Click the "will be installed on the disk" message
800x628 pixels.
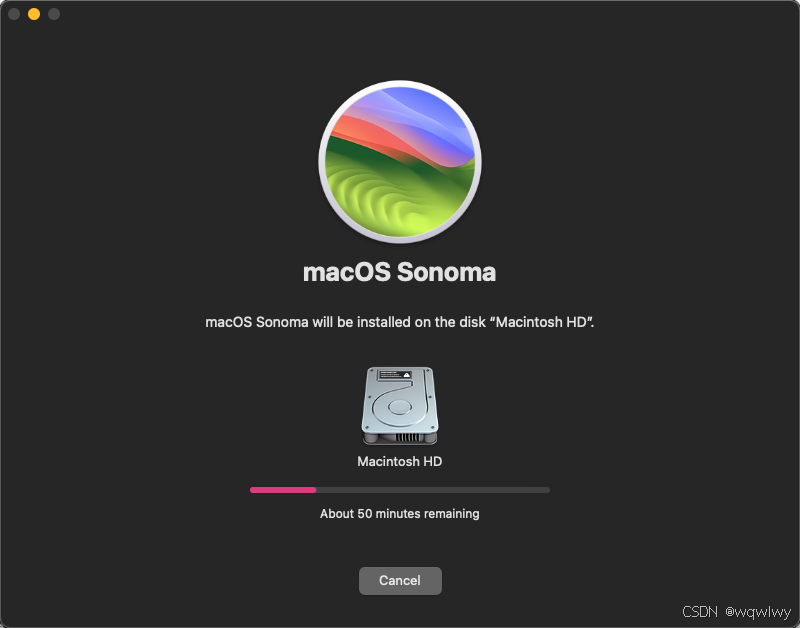click(399, 322)
